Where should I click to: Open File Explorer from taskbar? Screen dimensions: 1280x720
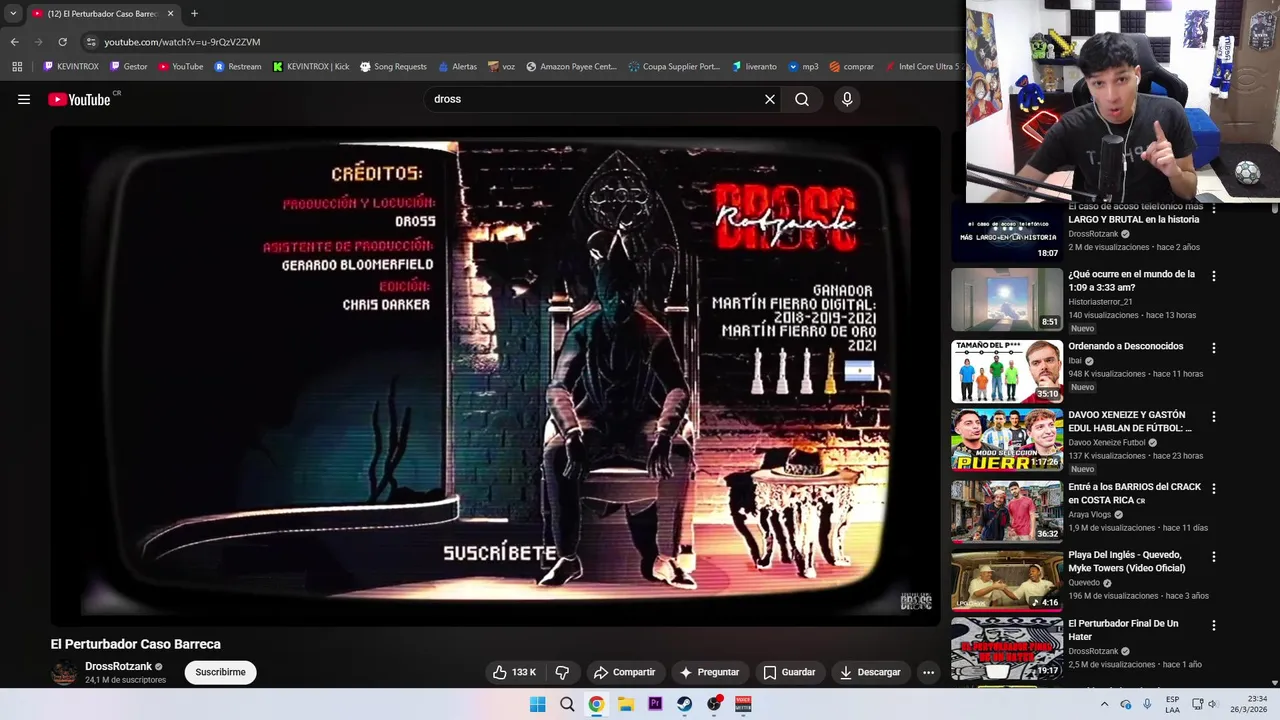(x=626, y=704)
